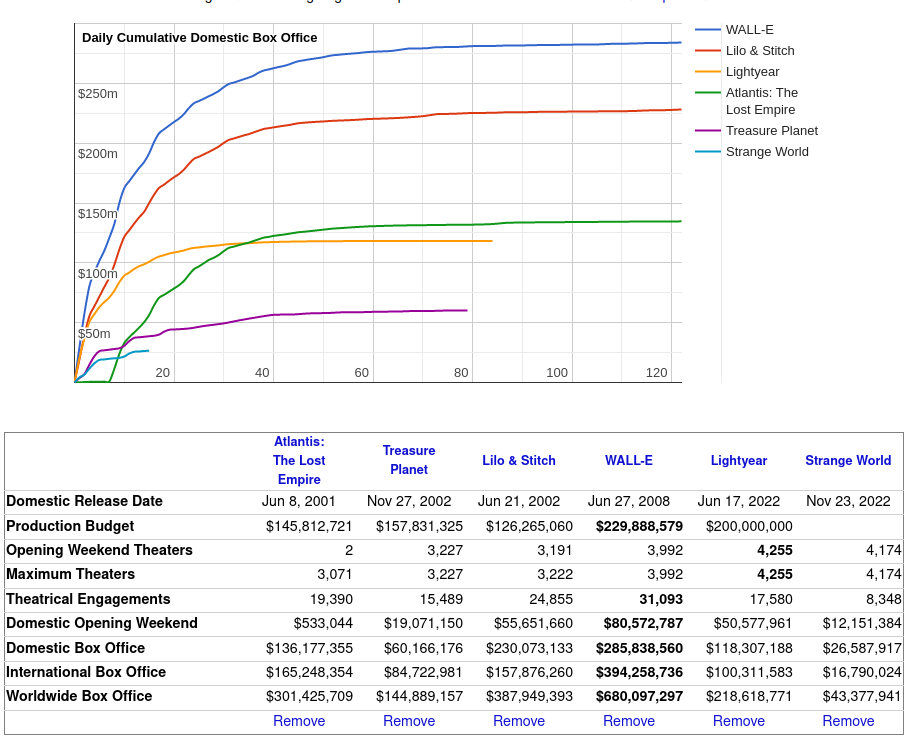This screenshot has width=912, height=748.
Task: Click the 80 x-axis day label
Action: 461,372
